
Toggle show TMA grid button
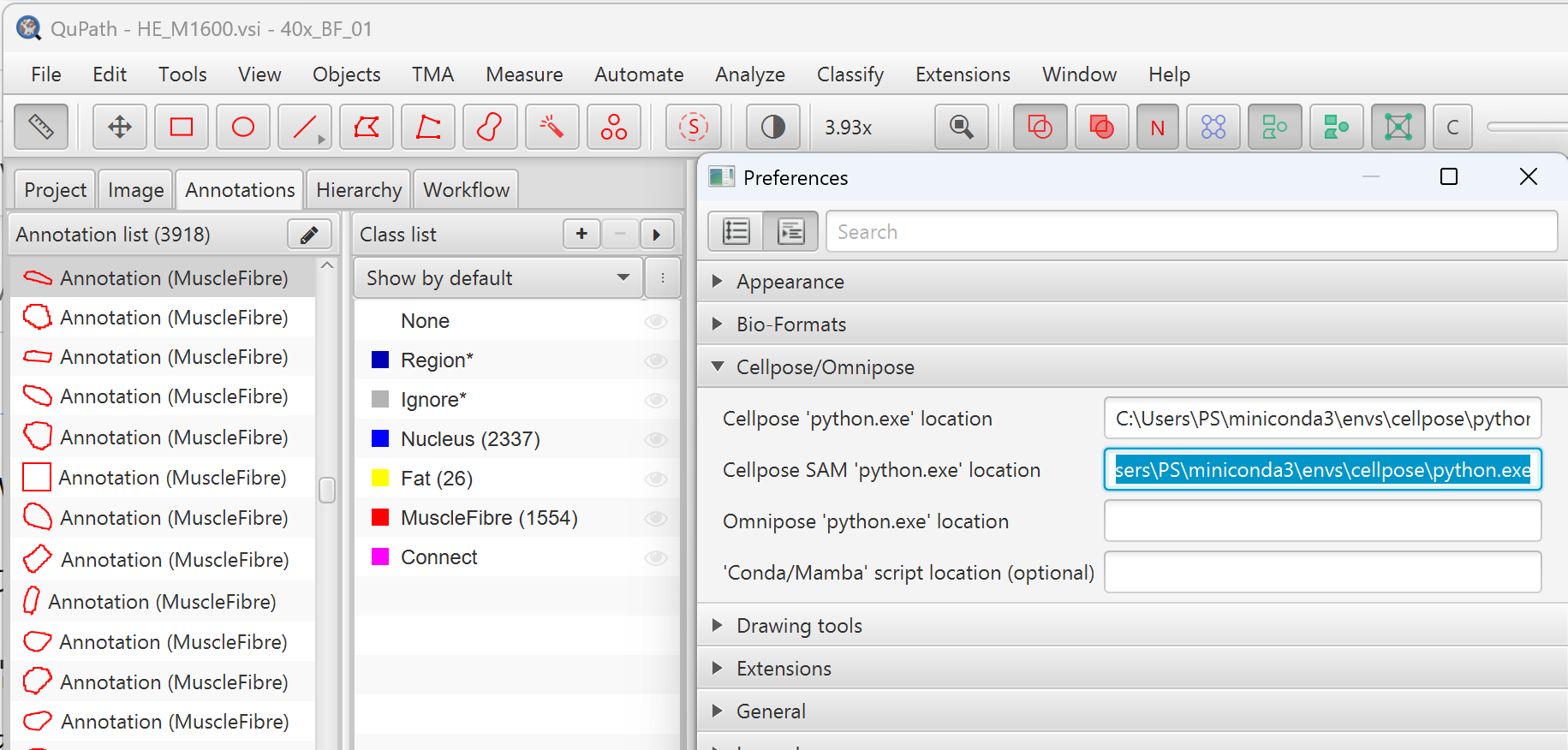coord(1213,128)
